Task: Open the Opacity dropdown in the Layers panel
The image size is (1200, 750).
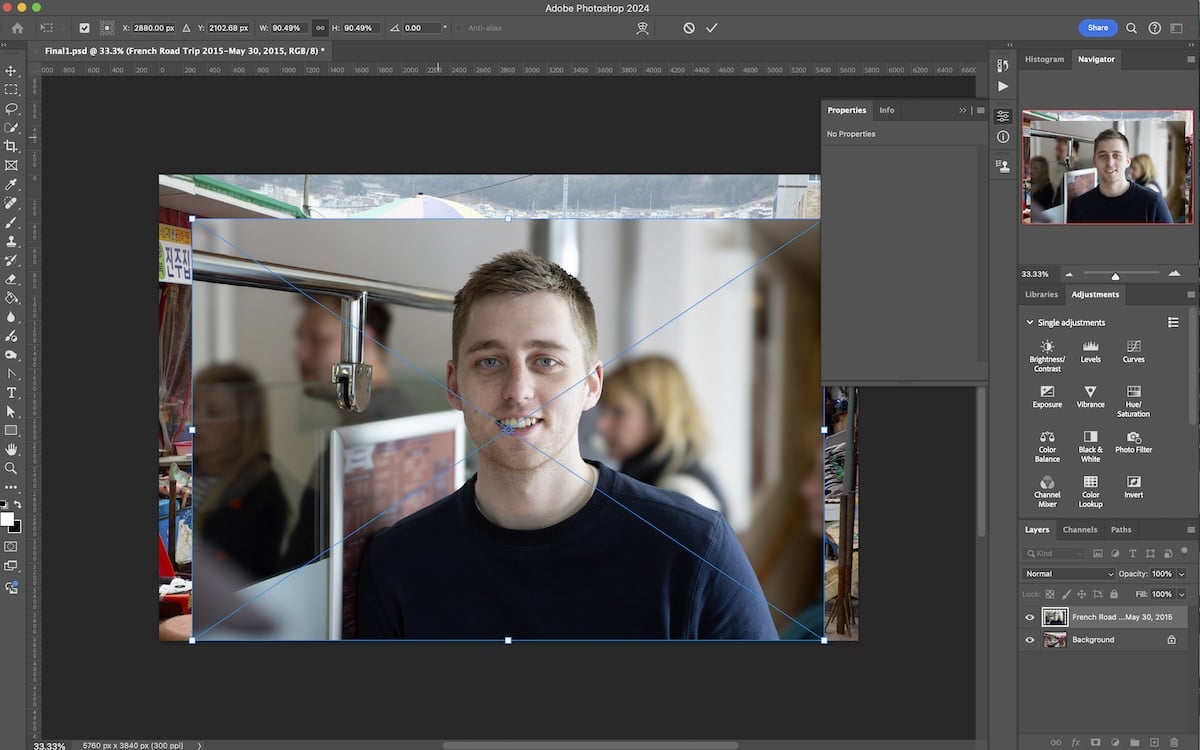Action: tap(1181, 573)
